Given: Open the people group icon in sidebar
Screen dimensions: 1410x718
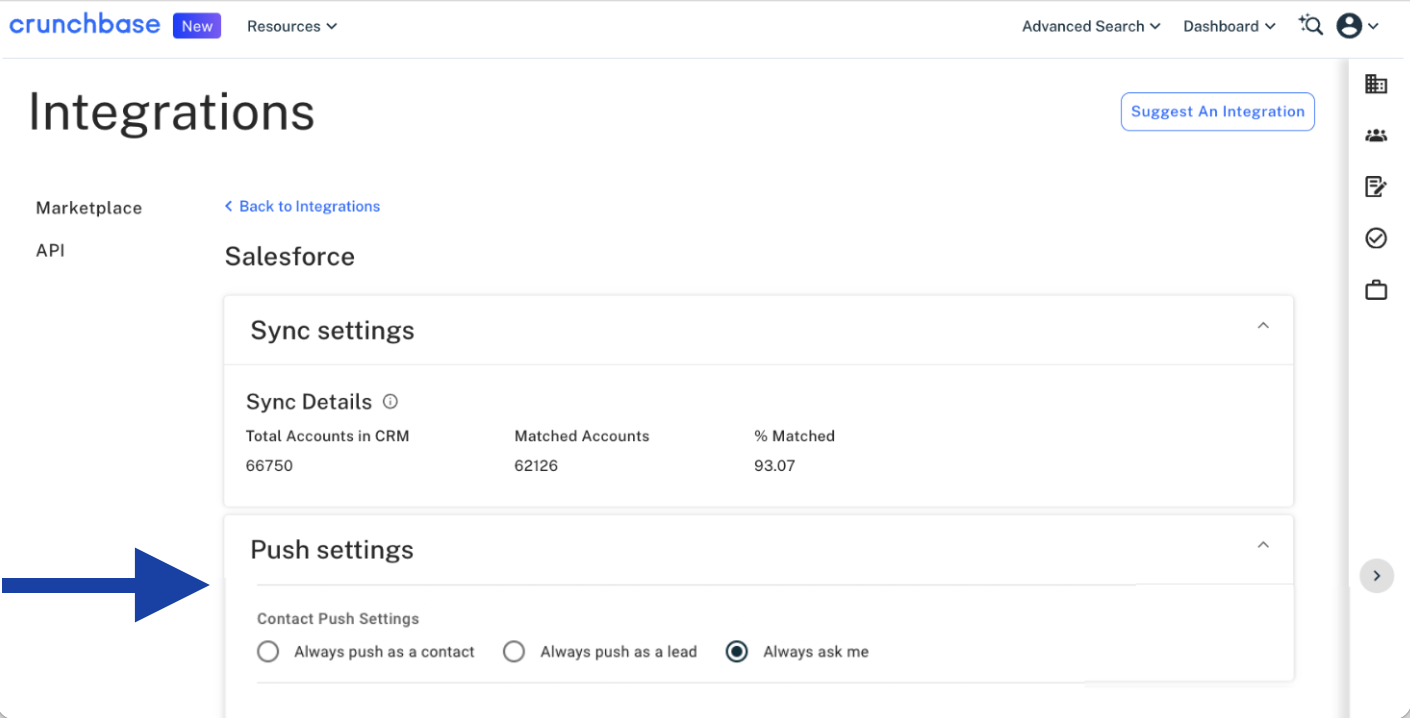Looking at the screenshot, I should click(x=1376, y=135).
